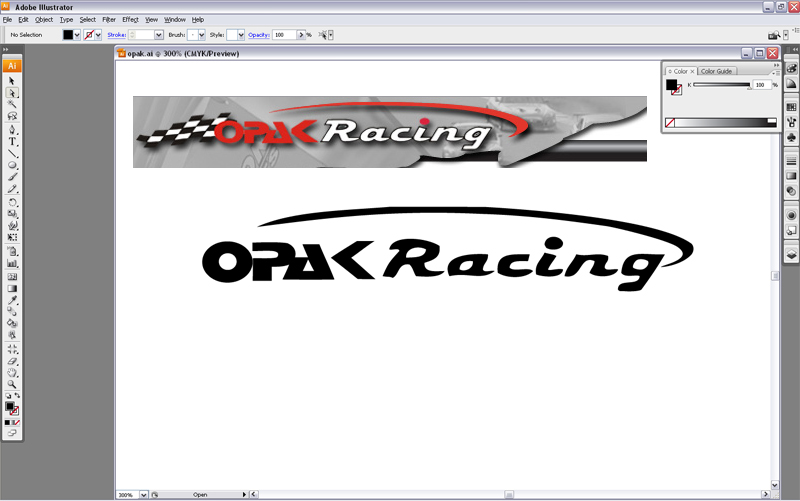Click the K percentage value field
The width and height of the screenshot is (800, 501).
[x=761, y=85]
